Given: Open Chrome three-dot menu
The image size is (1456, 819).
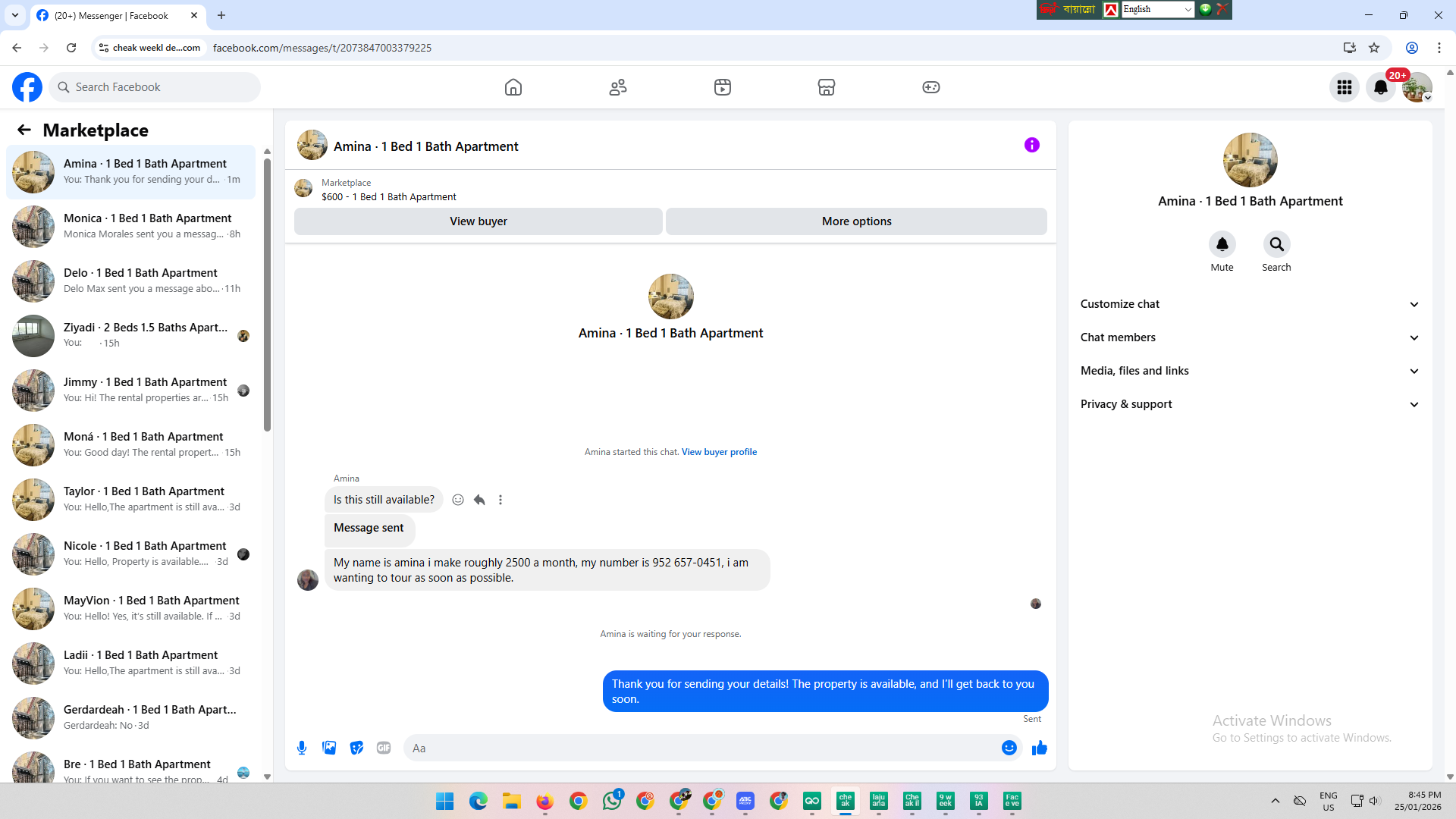Looking at the screenshot, I should tap(1439, 48).
